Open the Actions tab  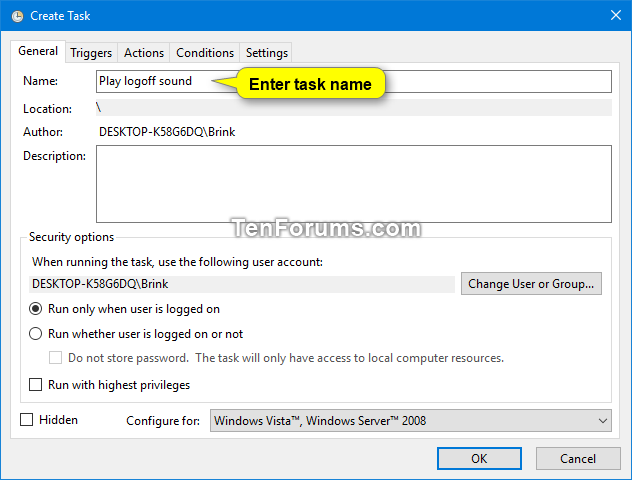tap(144, 53)
